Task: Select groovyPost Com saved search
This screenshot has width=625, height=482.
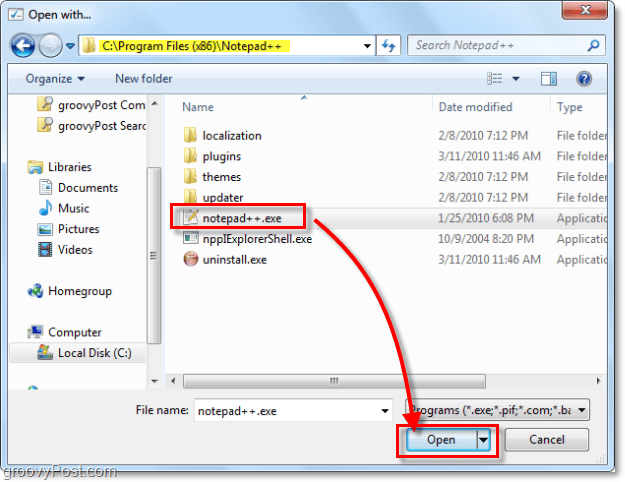Action: click(91, 105)
